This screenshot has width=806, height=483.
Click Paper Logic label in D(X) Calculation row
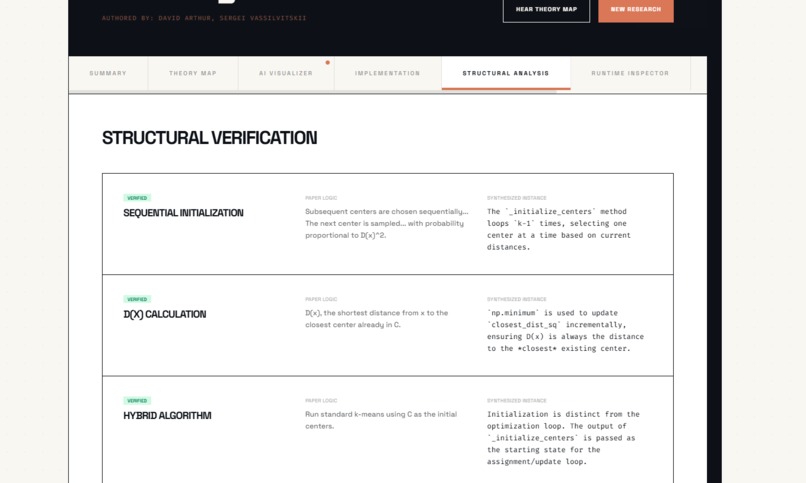[321, 299]
